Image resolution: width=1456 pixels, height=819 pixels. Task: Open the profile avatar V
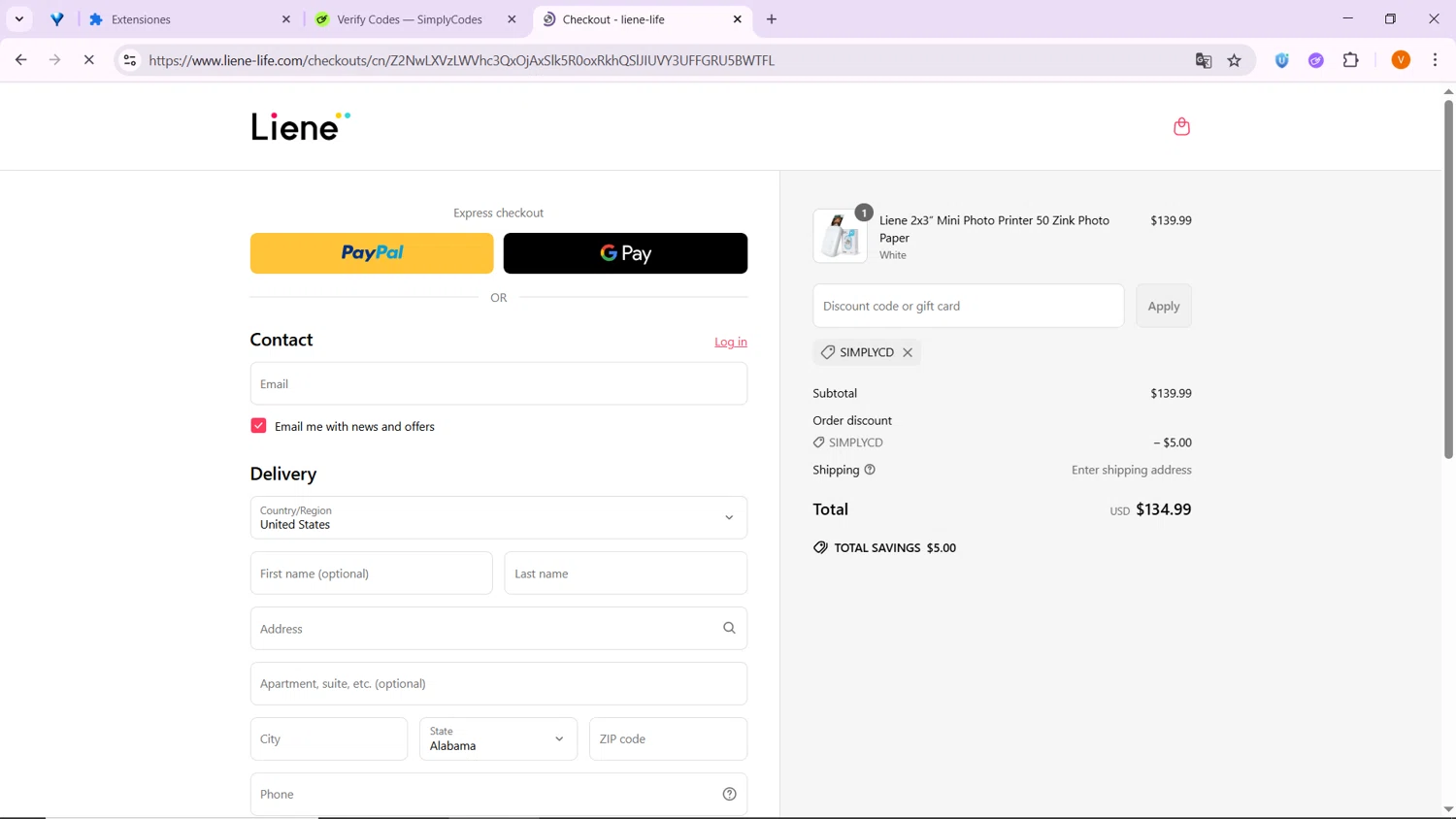click(1401, 60)
